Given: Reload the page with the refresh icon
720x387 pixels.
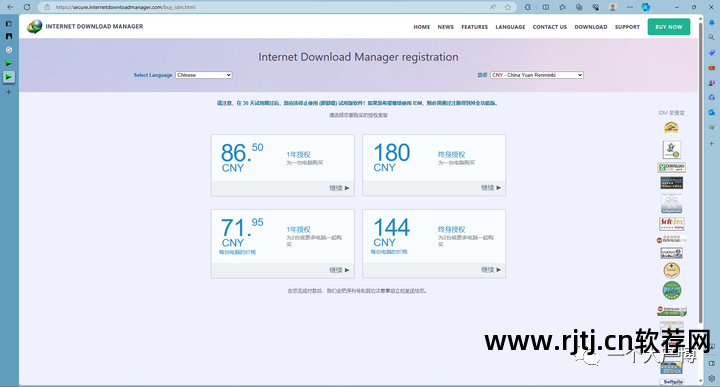Looking at the screenshot, I should (27, 7).
